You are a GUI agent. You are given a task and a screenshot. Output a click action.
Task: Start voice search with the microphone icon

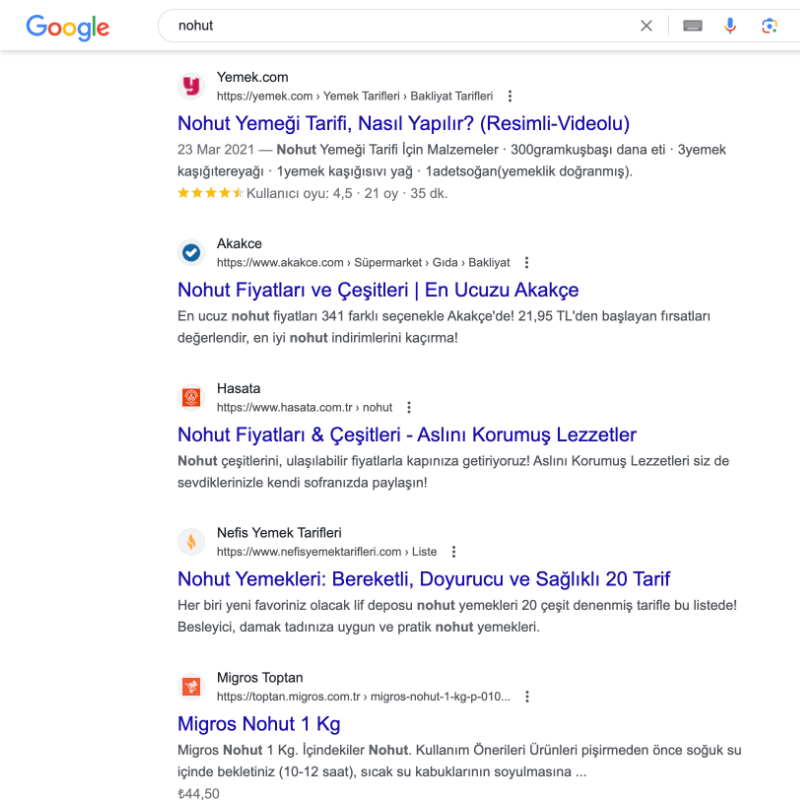click(x=730, y=26)
